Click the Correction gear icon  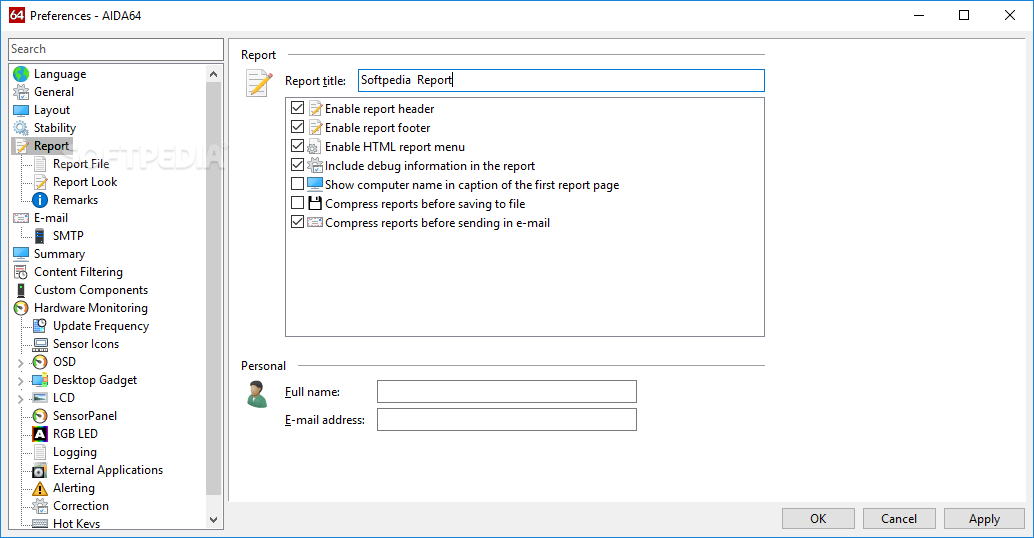(x=40, y=506)
